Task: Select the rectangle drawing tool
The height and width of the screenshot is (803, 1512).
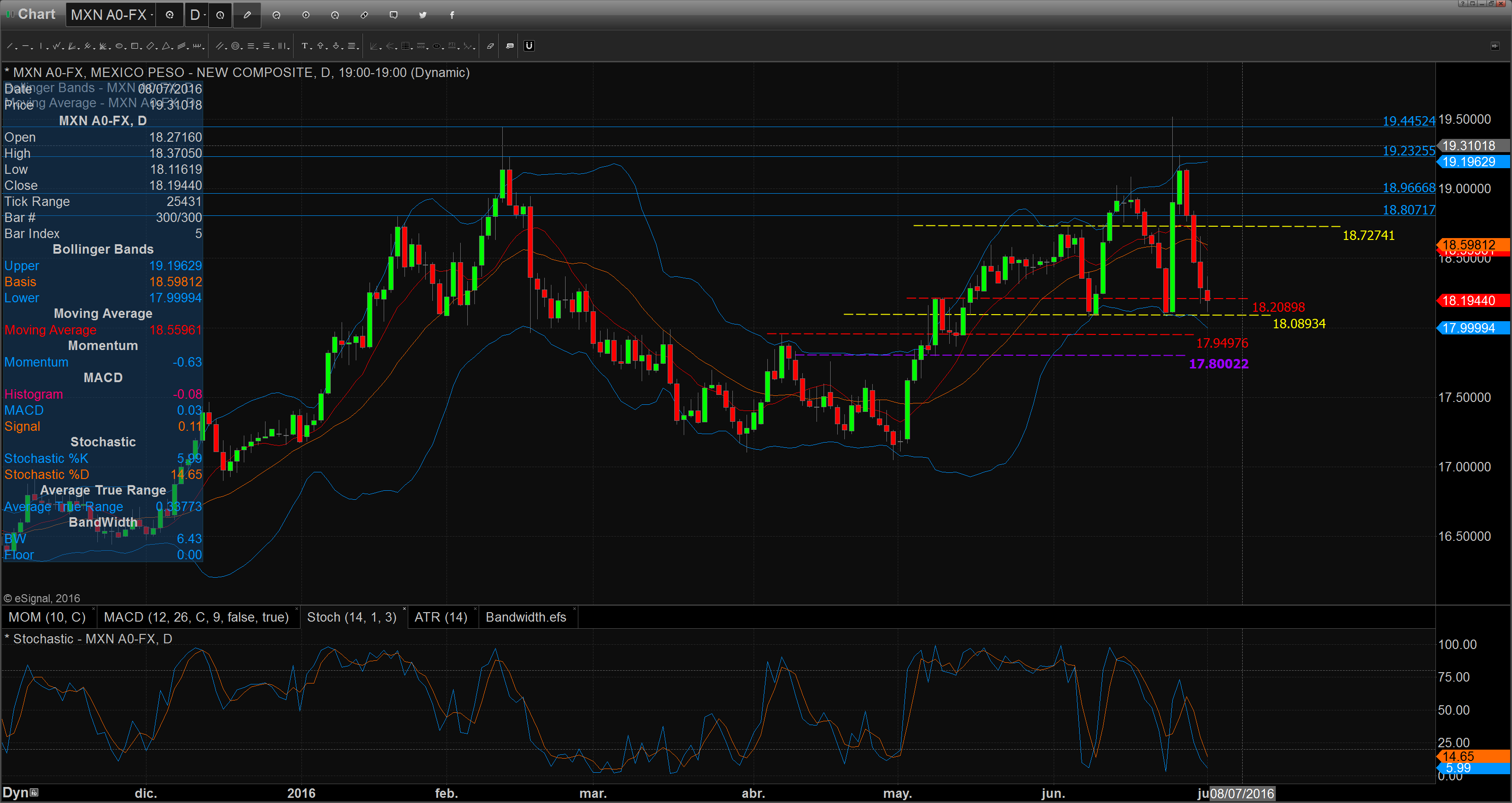Action: pos(134,46)
